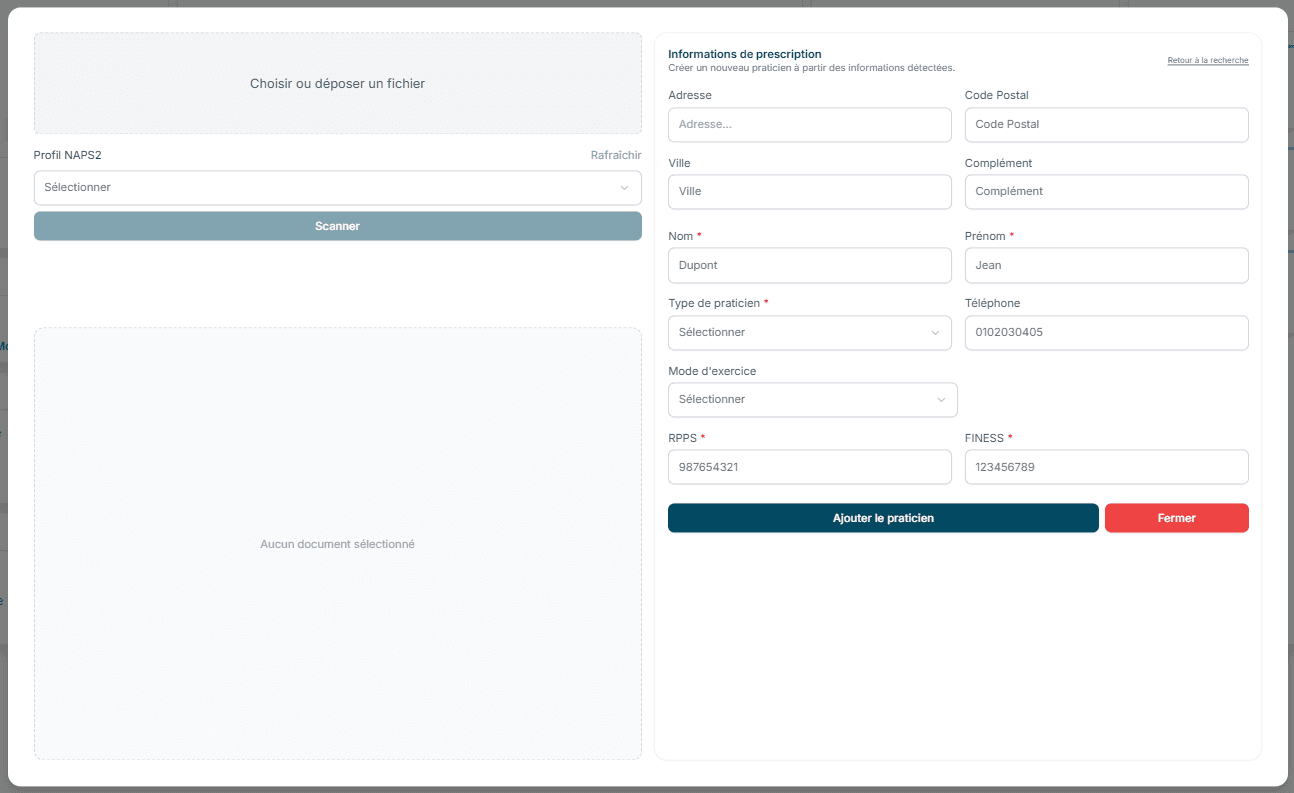Click the 'Informations de prescription' heading
The image size is (1294, 793).
click(745, 54)
